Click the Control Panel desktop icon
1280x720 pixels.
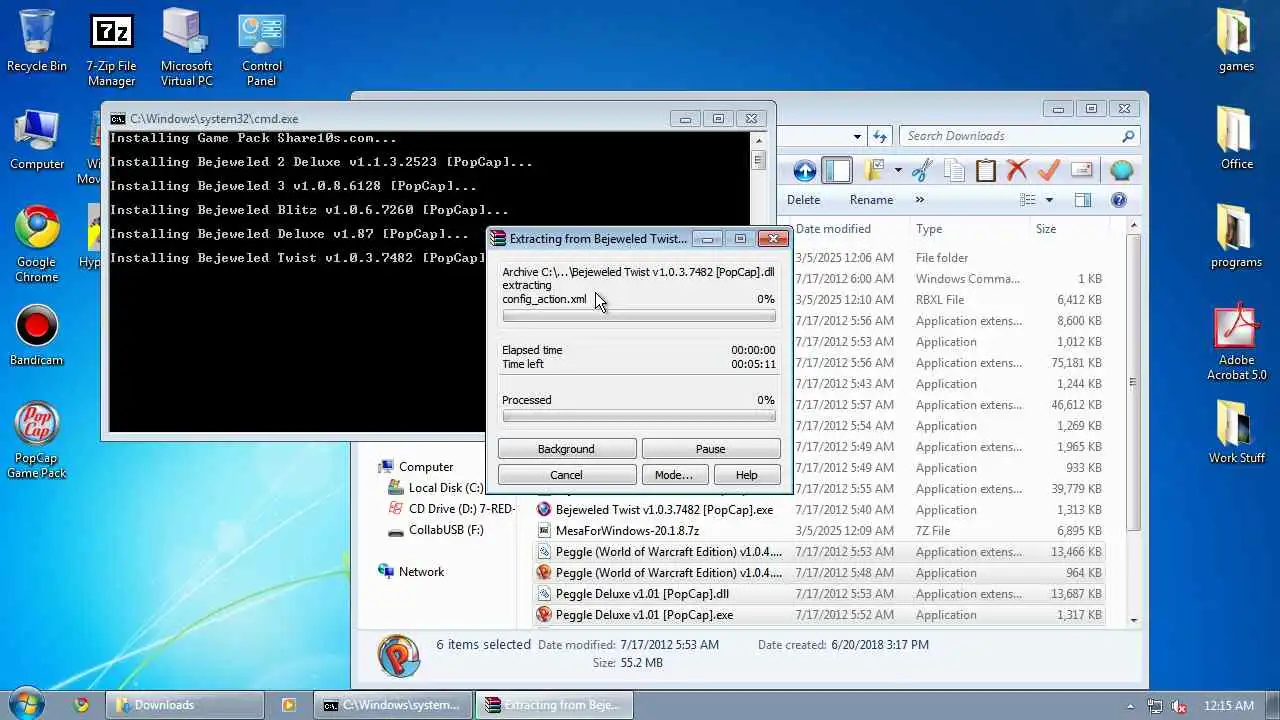point(261,50)
